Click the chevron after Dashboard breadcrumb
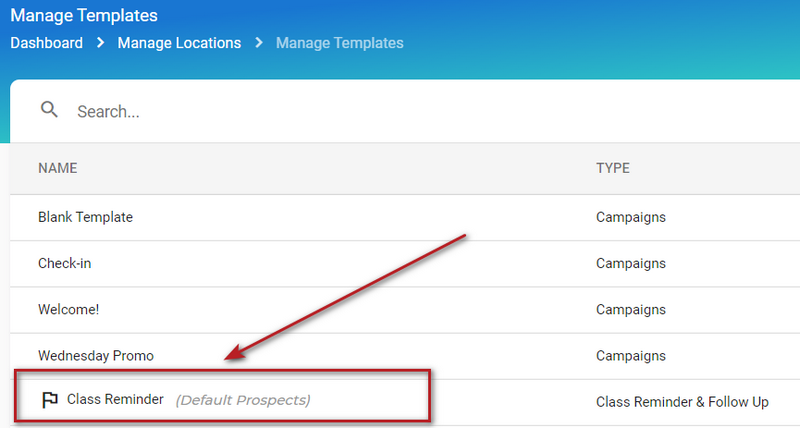This screenshot has width=800, height=428. pyautogui.click(x=101, y=43)
